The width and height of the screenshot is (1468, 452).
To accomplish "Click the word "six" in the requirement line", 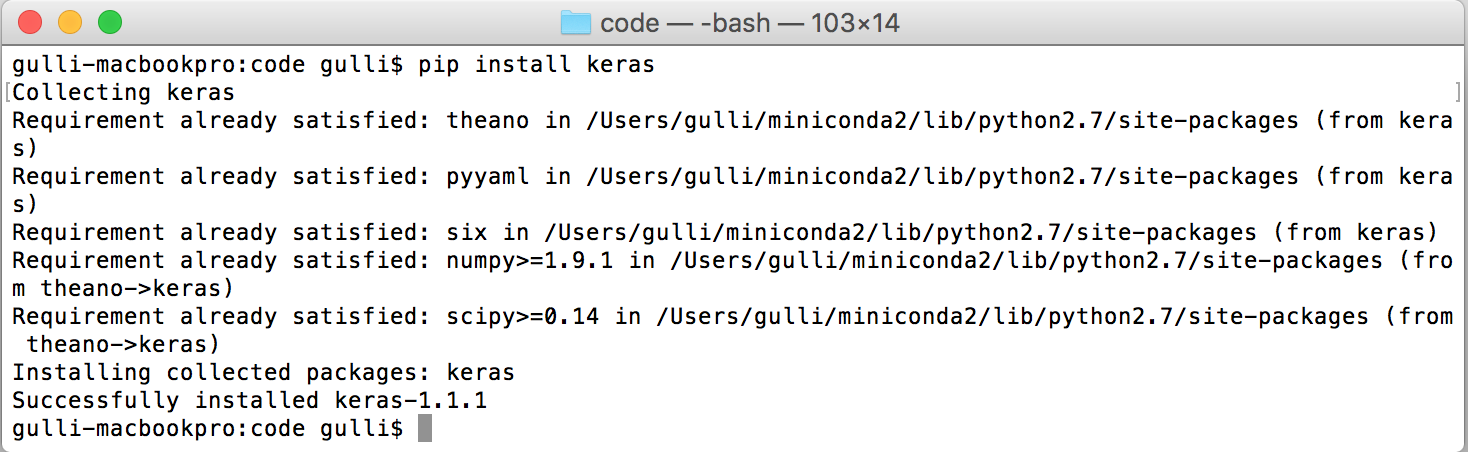I will [x=467, y=234].
